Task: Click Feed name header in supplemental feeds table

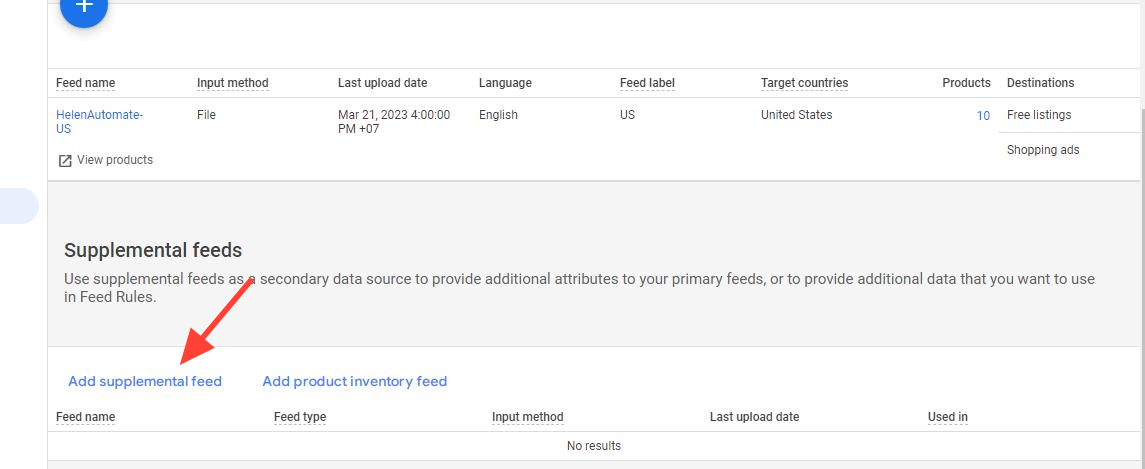Action: [x=86, y=417]
